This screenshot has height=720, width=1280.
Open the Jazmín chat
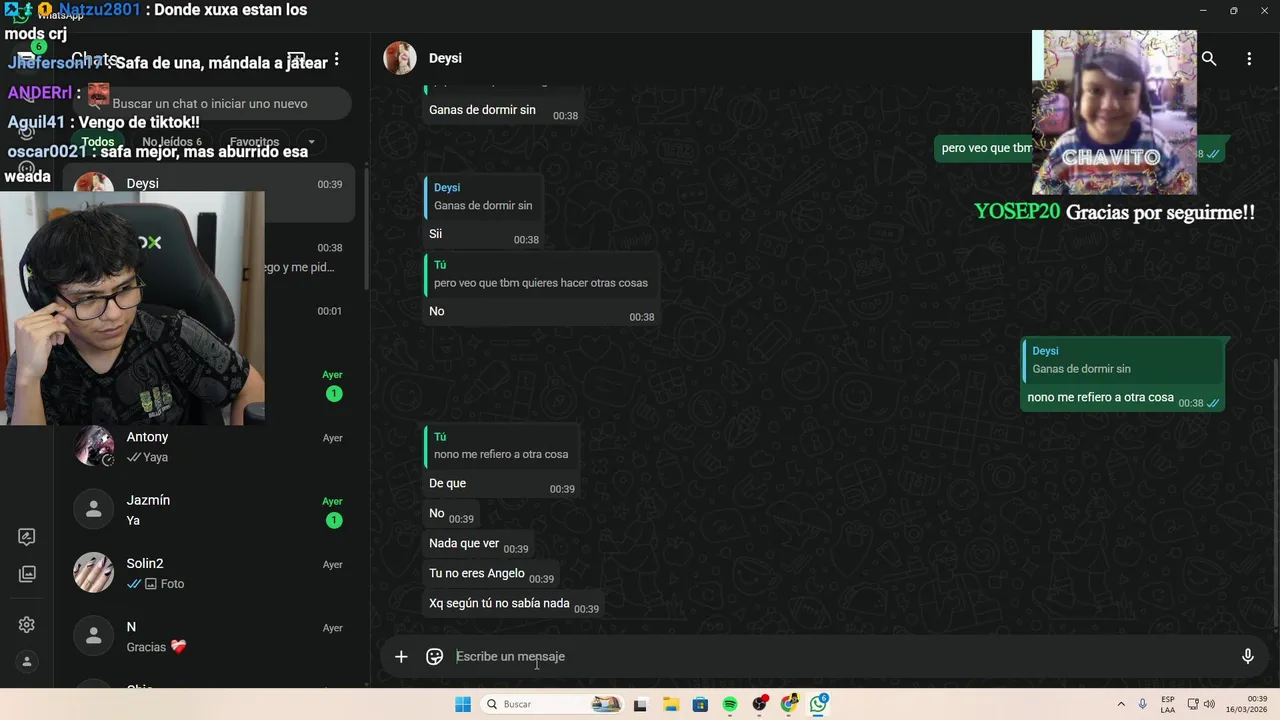(x=209, y=510)
